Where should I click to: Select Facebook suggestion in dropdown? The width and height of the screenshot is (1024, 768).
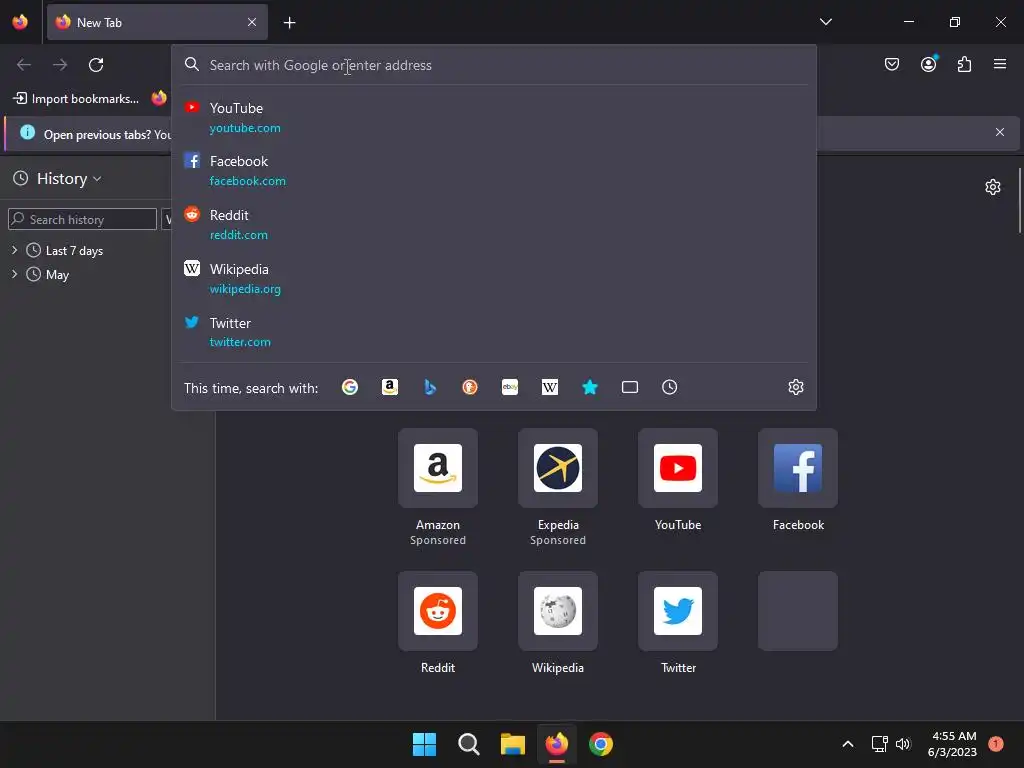(494, 170)
